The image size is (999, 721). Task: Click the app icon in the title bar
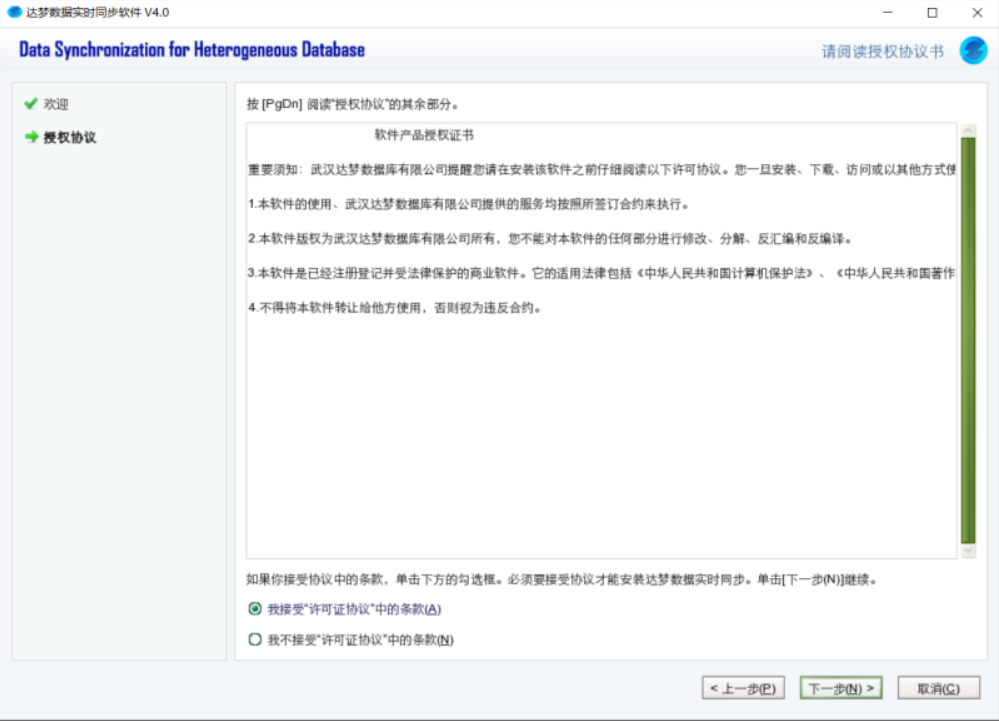(x=14, y=12)
